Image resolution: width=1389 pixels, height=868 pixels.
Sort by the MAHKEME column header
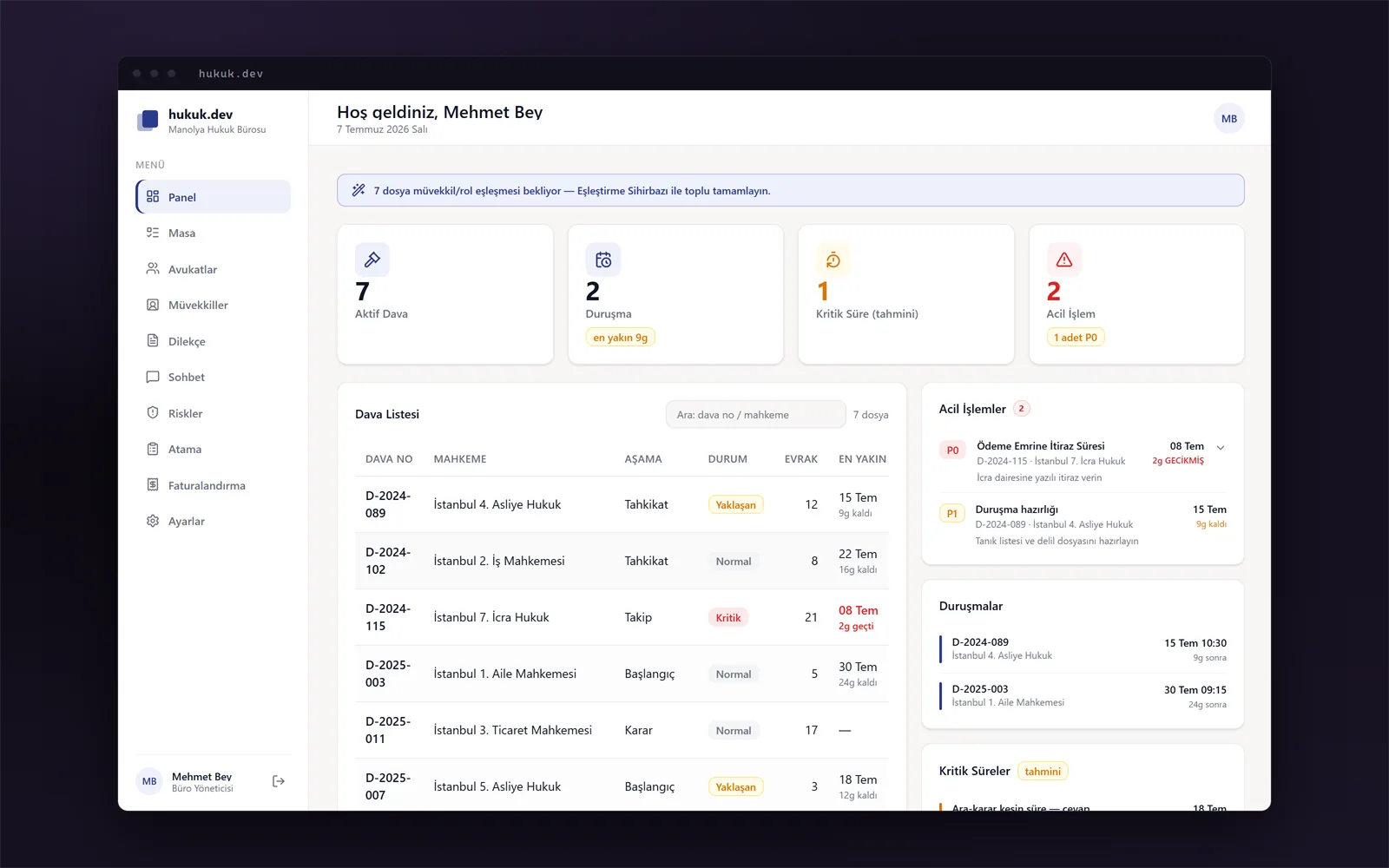(x=460, y=459)
